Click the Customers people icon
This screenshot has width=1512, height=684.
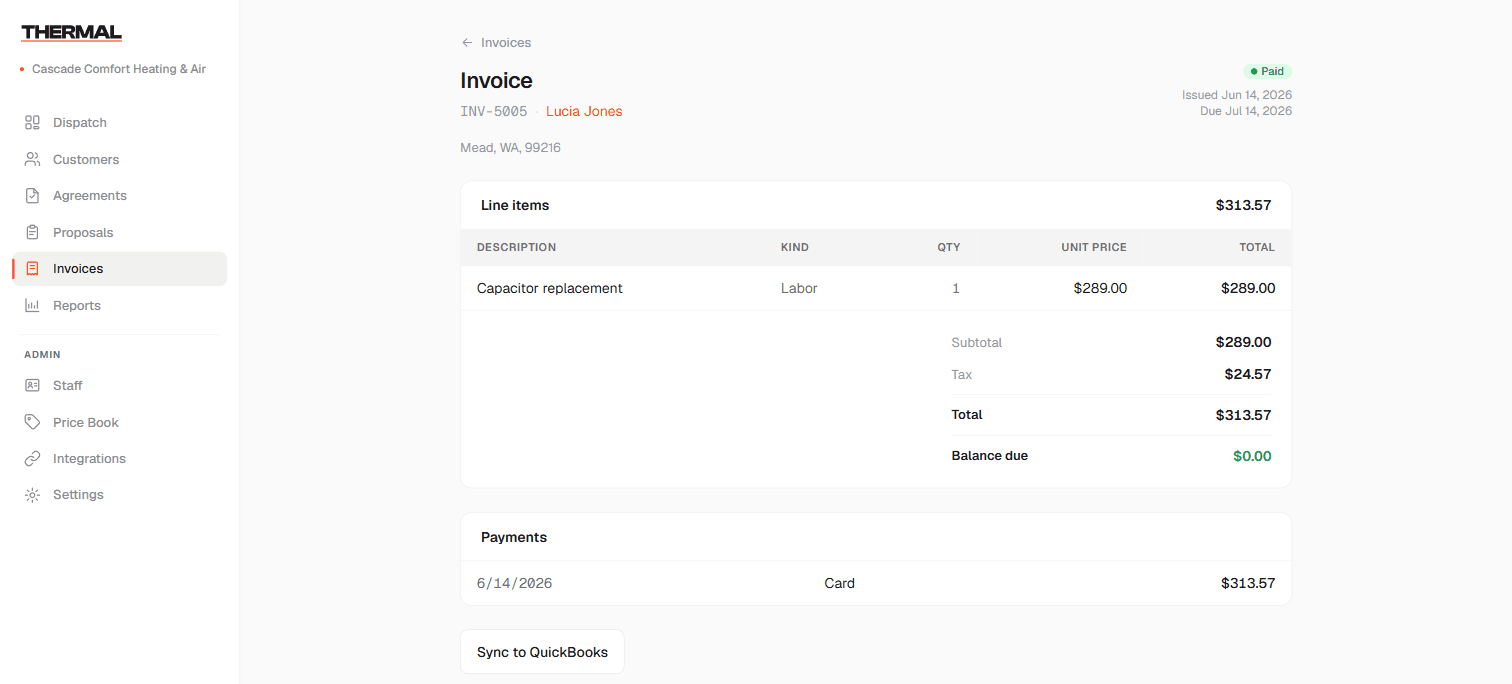point(32,159)
